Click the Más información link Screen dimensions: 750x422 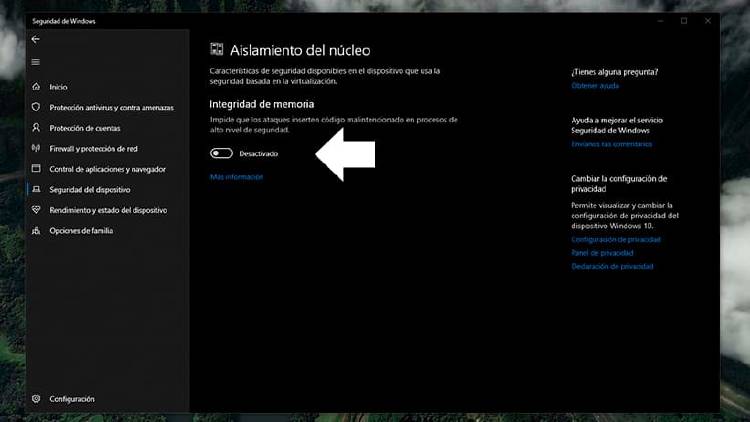[x=236, y=177]
